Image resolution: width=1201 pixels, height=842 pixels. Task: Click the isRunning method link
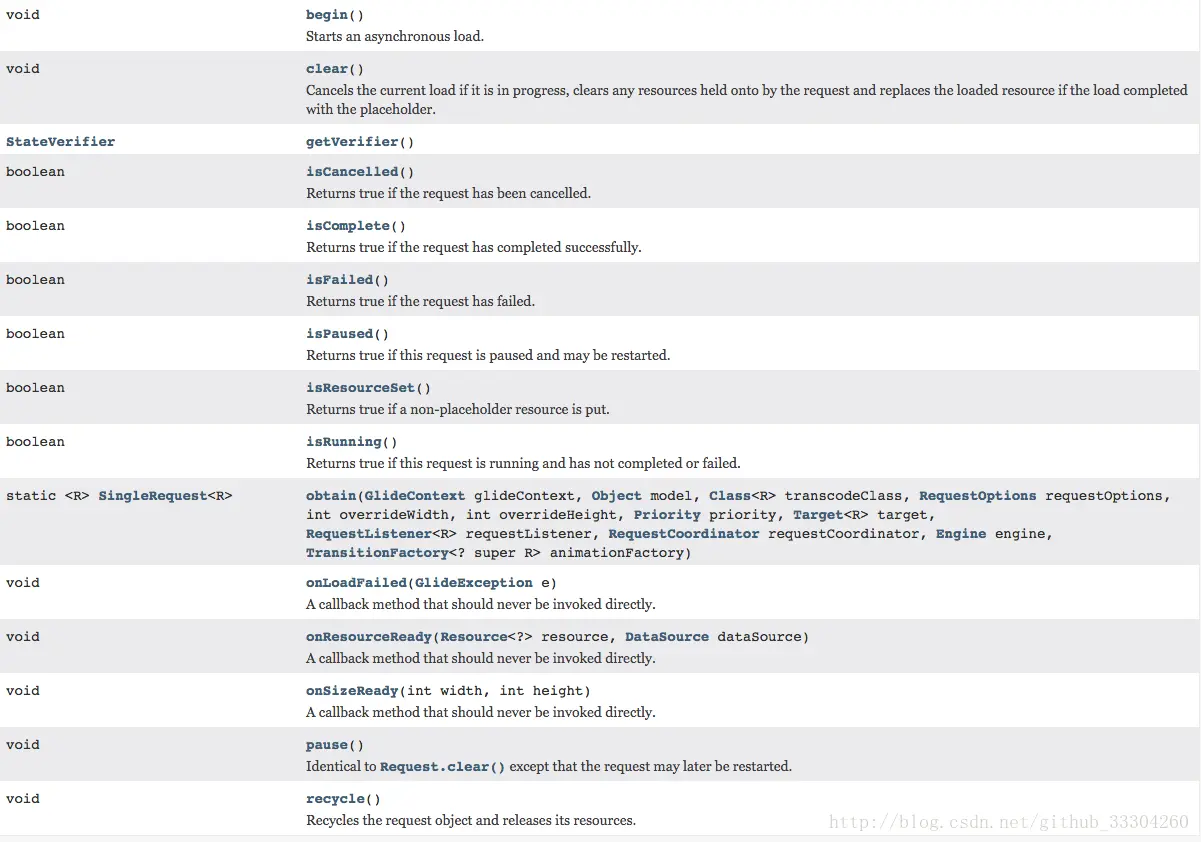[344, 442]
